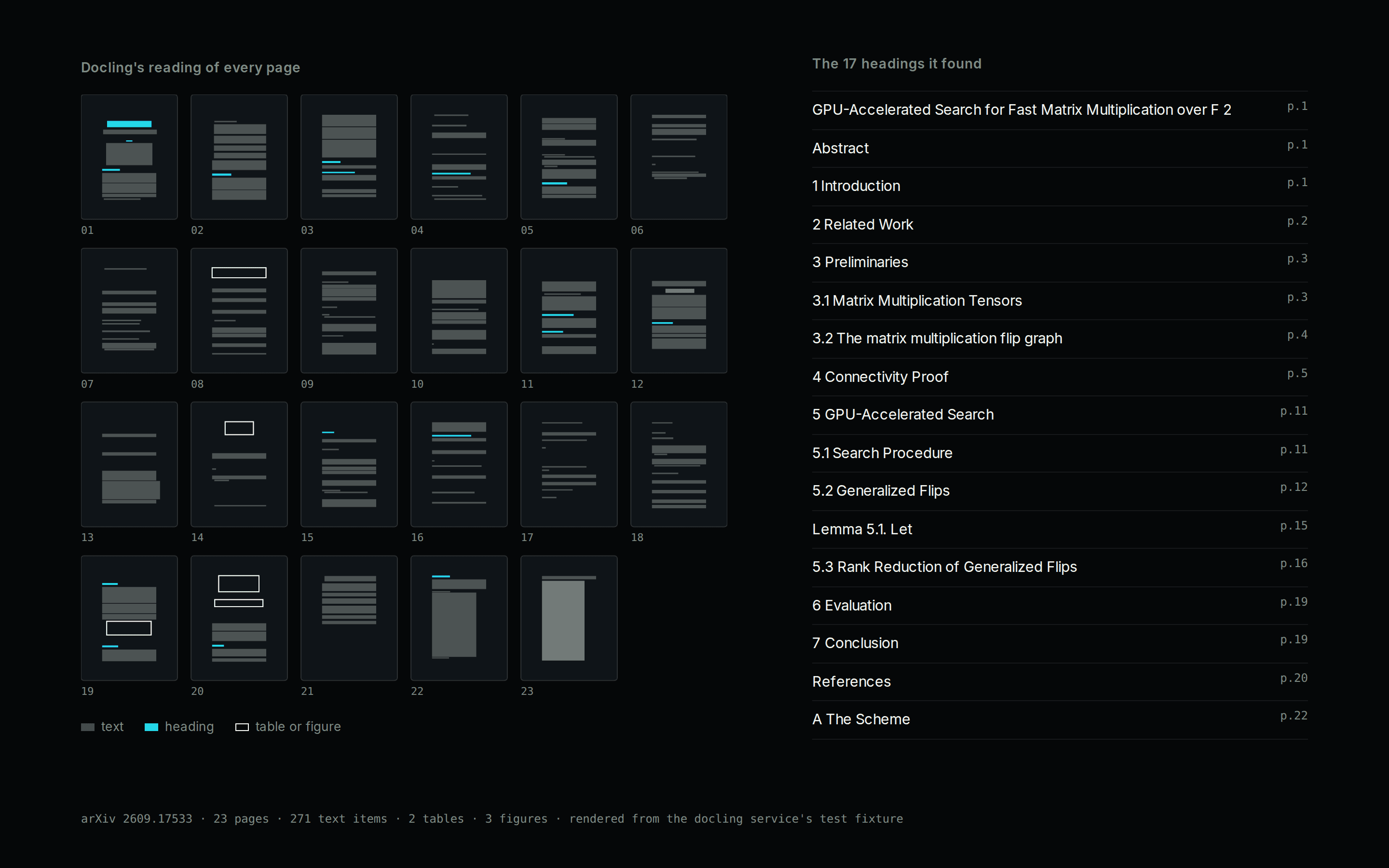Click the p.22 page reference
Screen dimensions: 1389x868
pos(1294,716)
